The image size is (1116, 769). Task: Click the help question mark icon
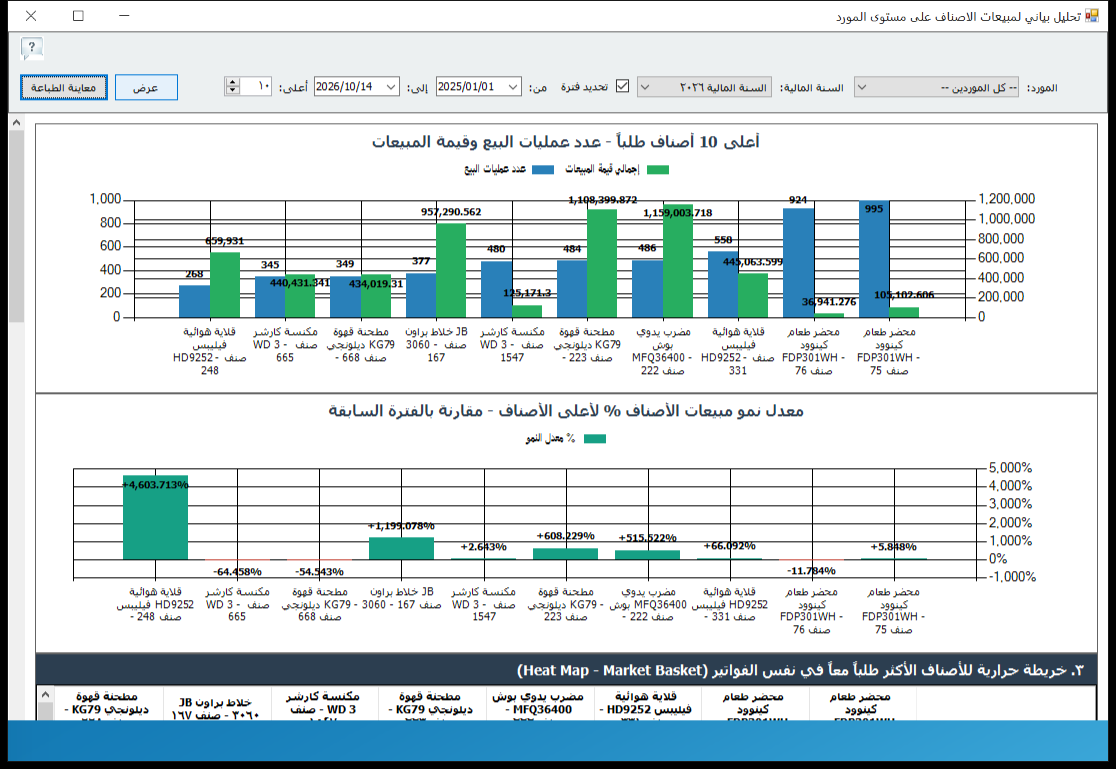[31, 48]
